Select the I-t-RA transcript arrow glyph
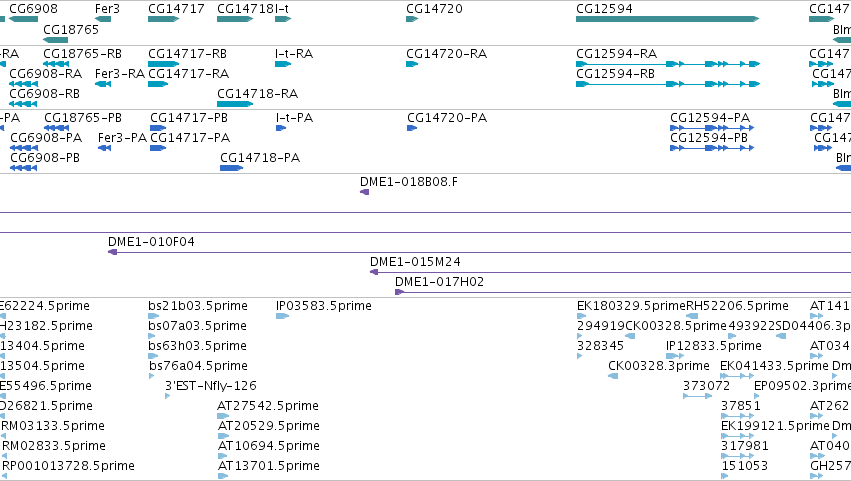 click(283, 64)
